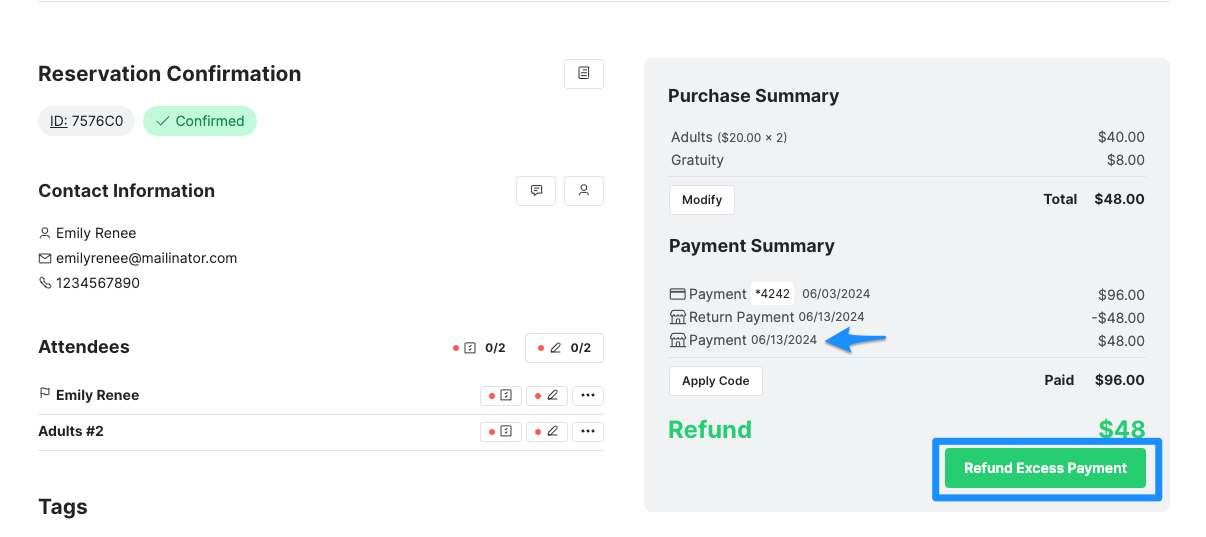This screenshot has width=1206, height=537.
Task: Open the reservation document icon button
Action: click(584, 74)
